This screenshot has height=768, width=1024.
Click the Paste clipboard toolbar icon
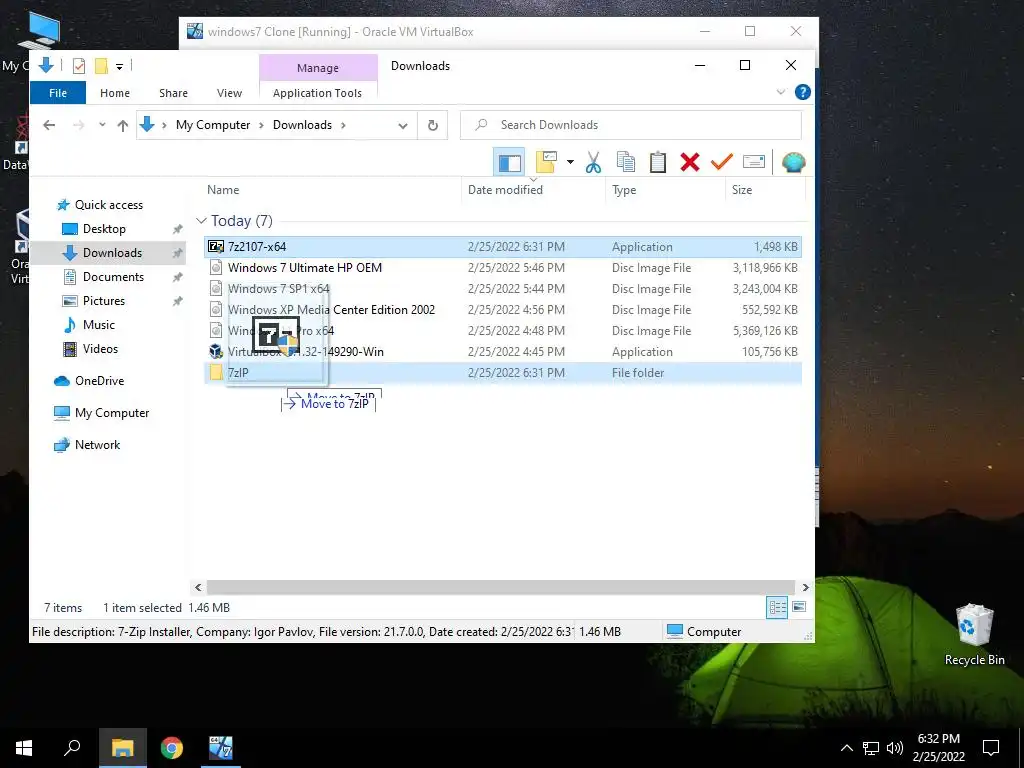[x=658, y=162]
